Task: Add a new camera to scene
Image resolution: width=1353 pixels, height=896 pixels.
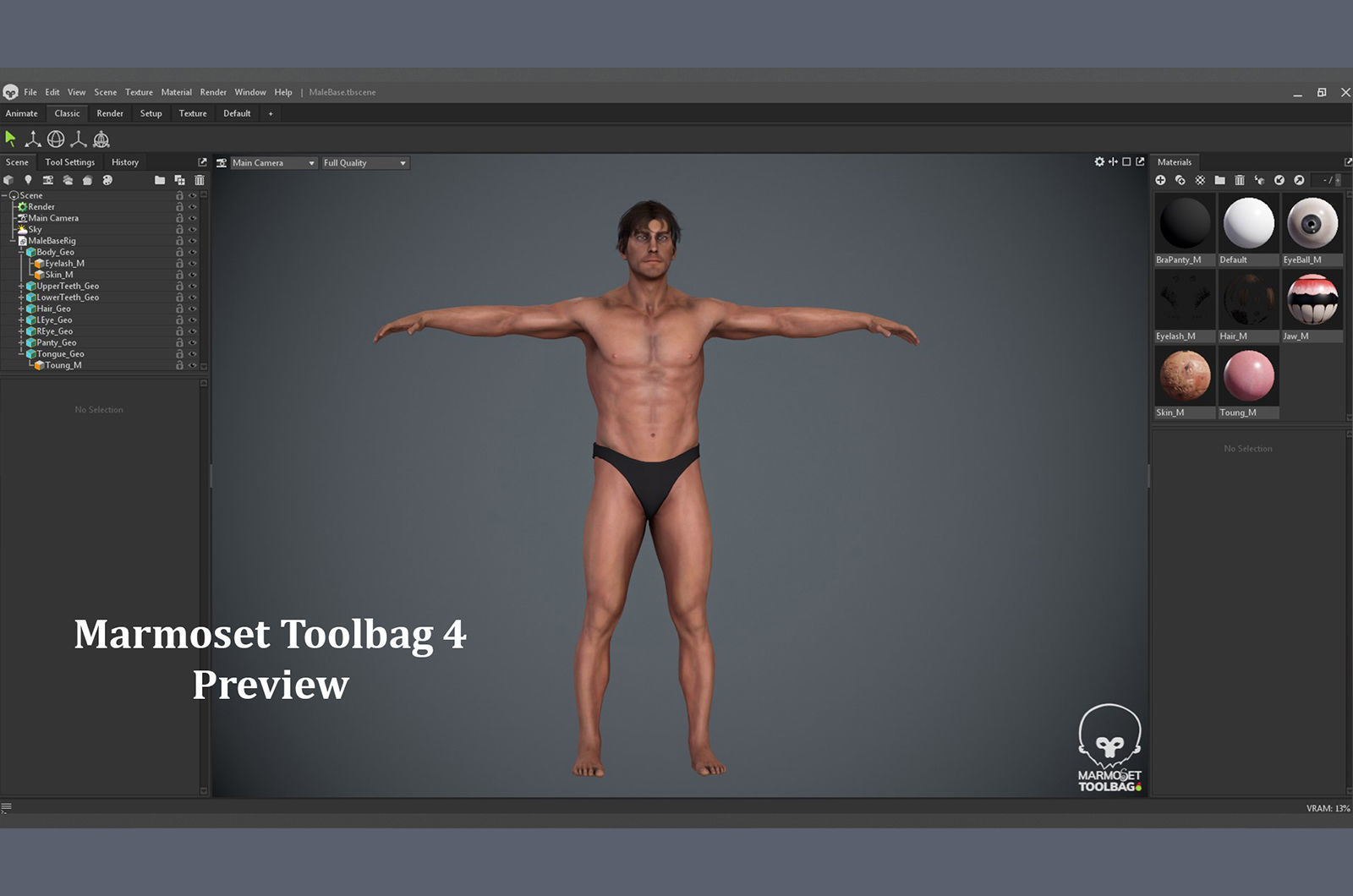Action: coord(47,180)
